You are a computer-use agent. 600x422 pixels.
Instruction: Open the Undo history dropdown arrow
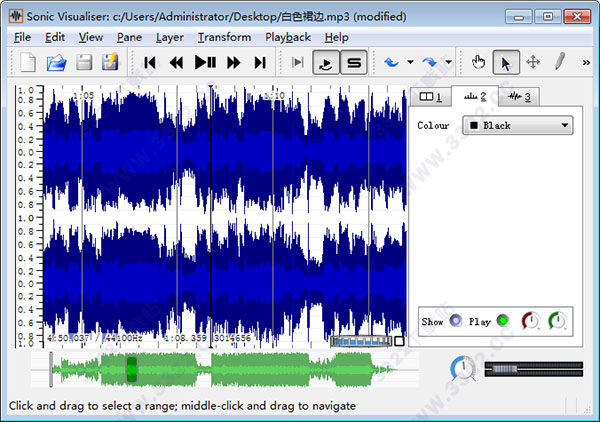coord(410,62)
